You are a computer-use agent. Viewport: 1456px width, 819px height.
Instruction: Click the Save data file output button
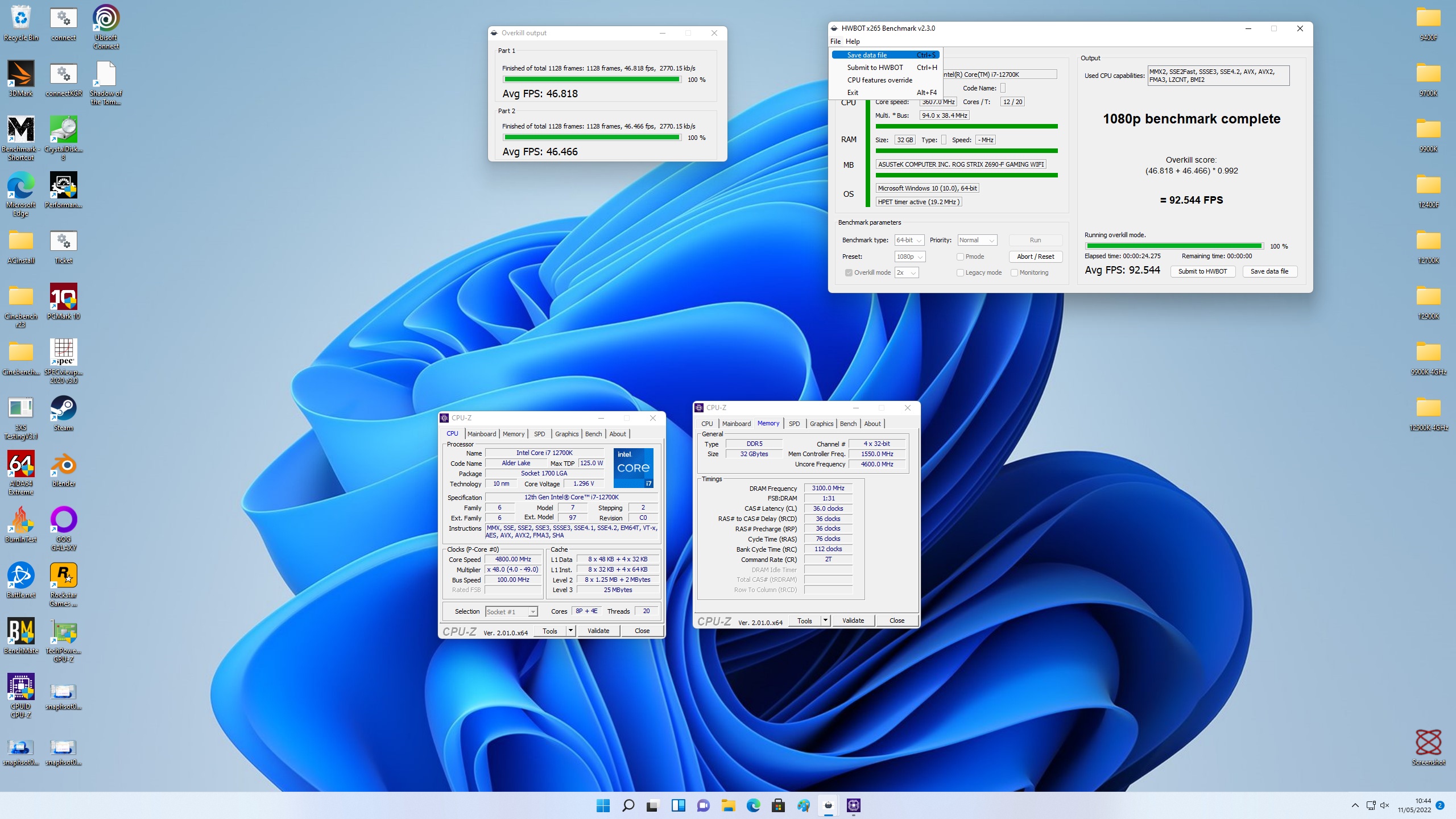pos(1269,271)
